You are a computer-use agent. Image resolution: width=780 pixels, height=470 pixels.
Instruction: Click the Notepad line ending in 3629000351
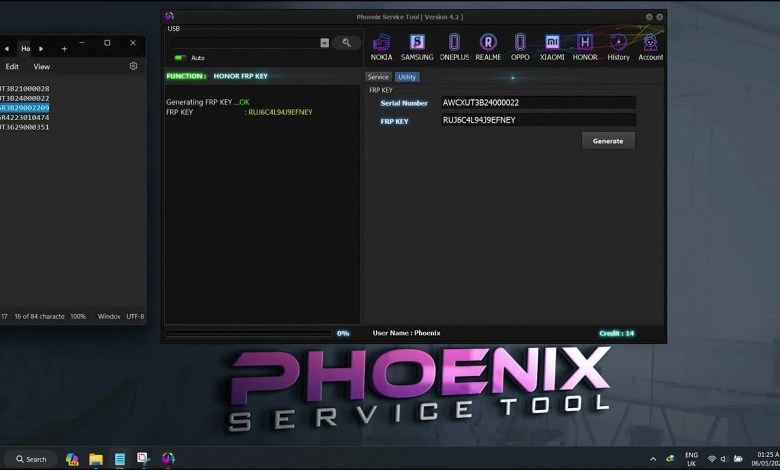coord(24,127)
